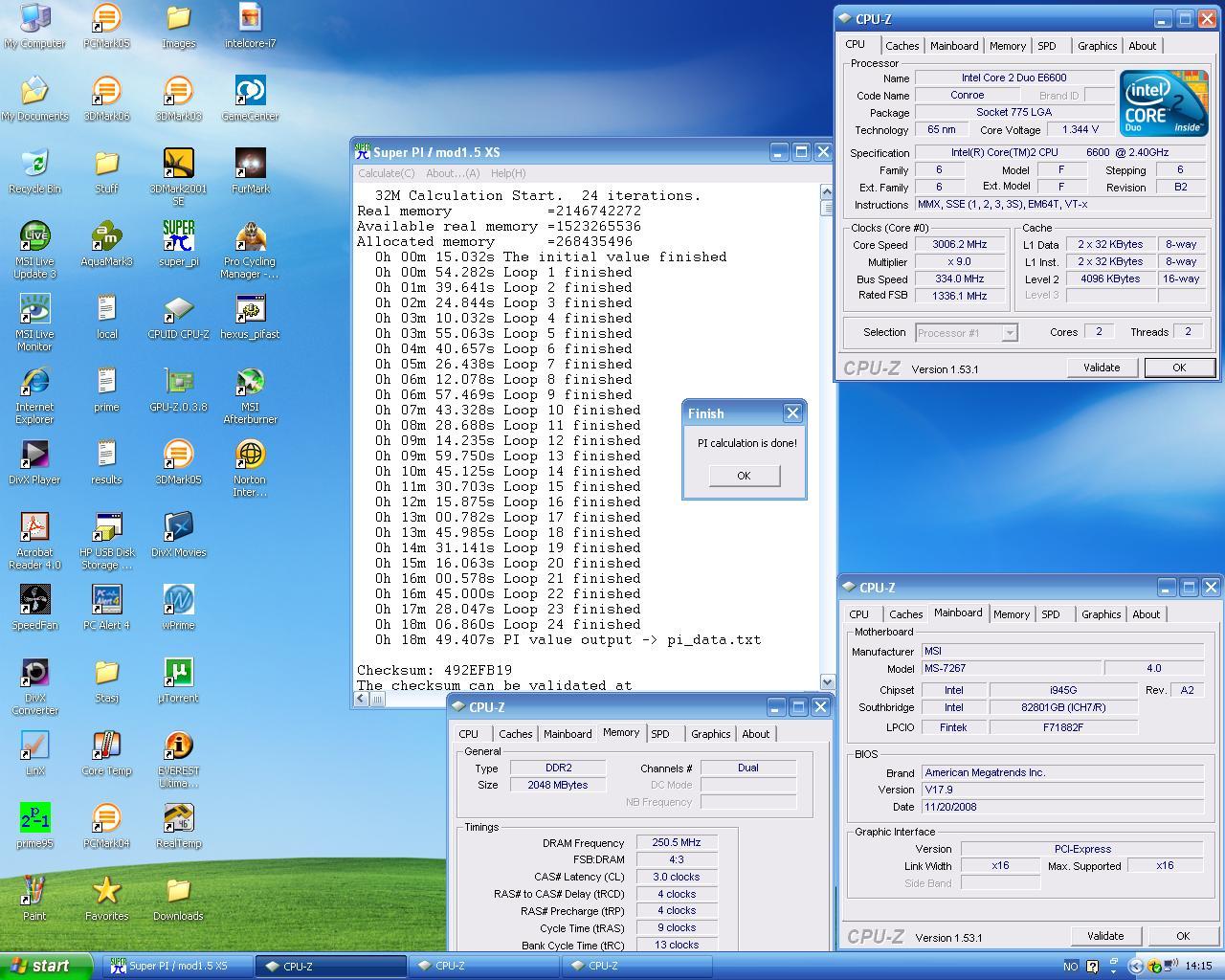1225x980 pixels.
Task: Open Acrobat Reader 4.0 shortcut
Action: coord(34,541)
